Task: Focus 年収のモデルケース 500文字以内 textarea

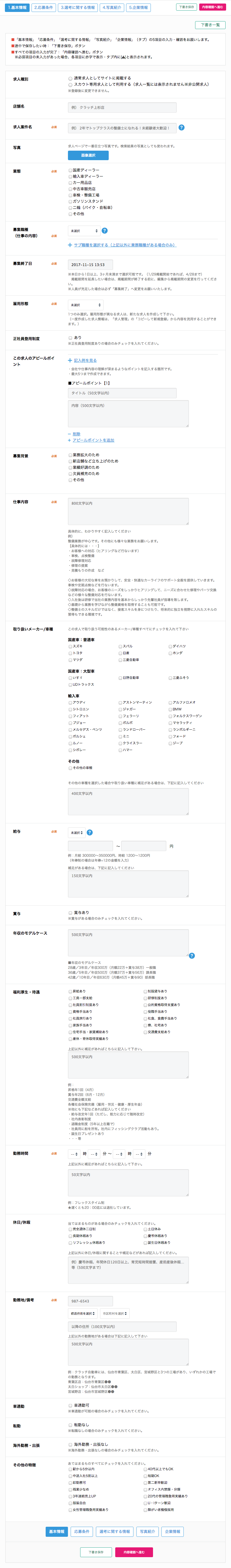Action: click(x=128, y=943)
